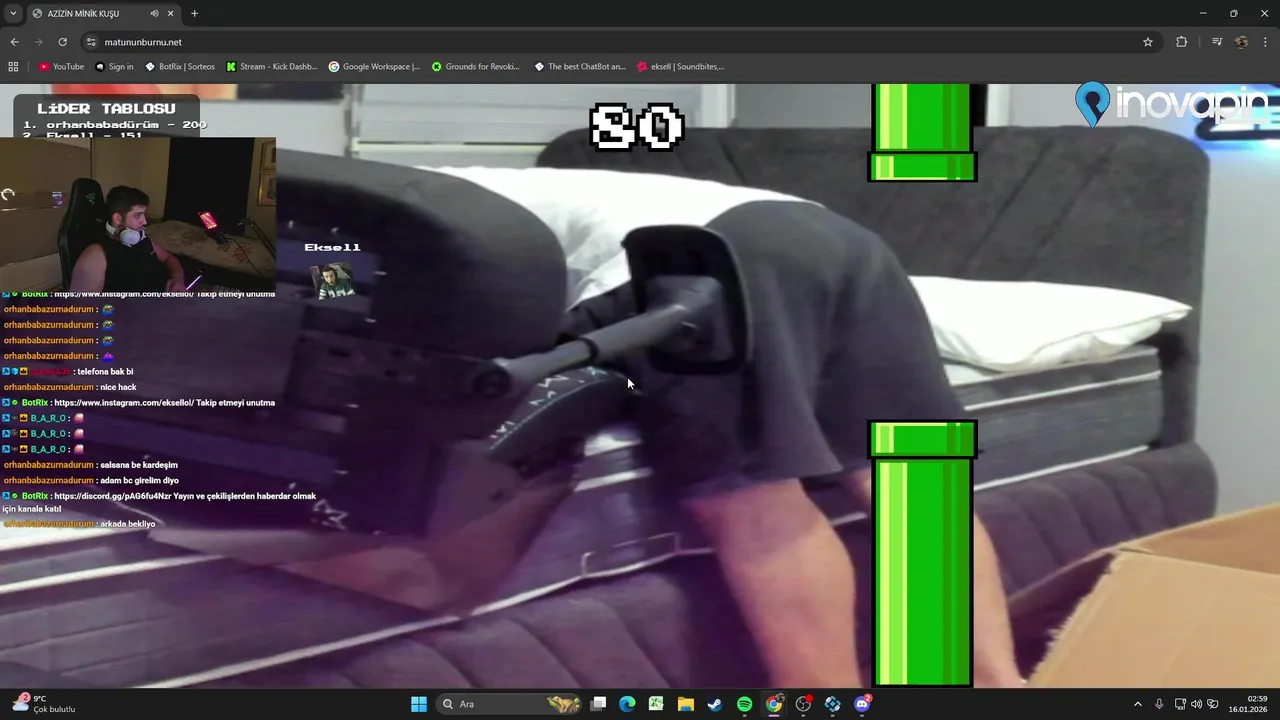Click the 'adam bc girelim diyo' chat message
This screenshot has height=720, width=1280.
[139, 480]
